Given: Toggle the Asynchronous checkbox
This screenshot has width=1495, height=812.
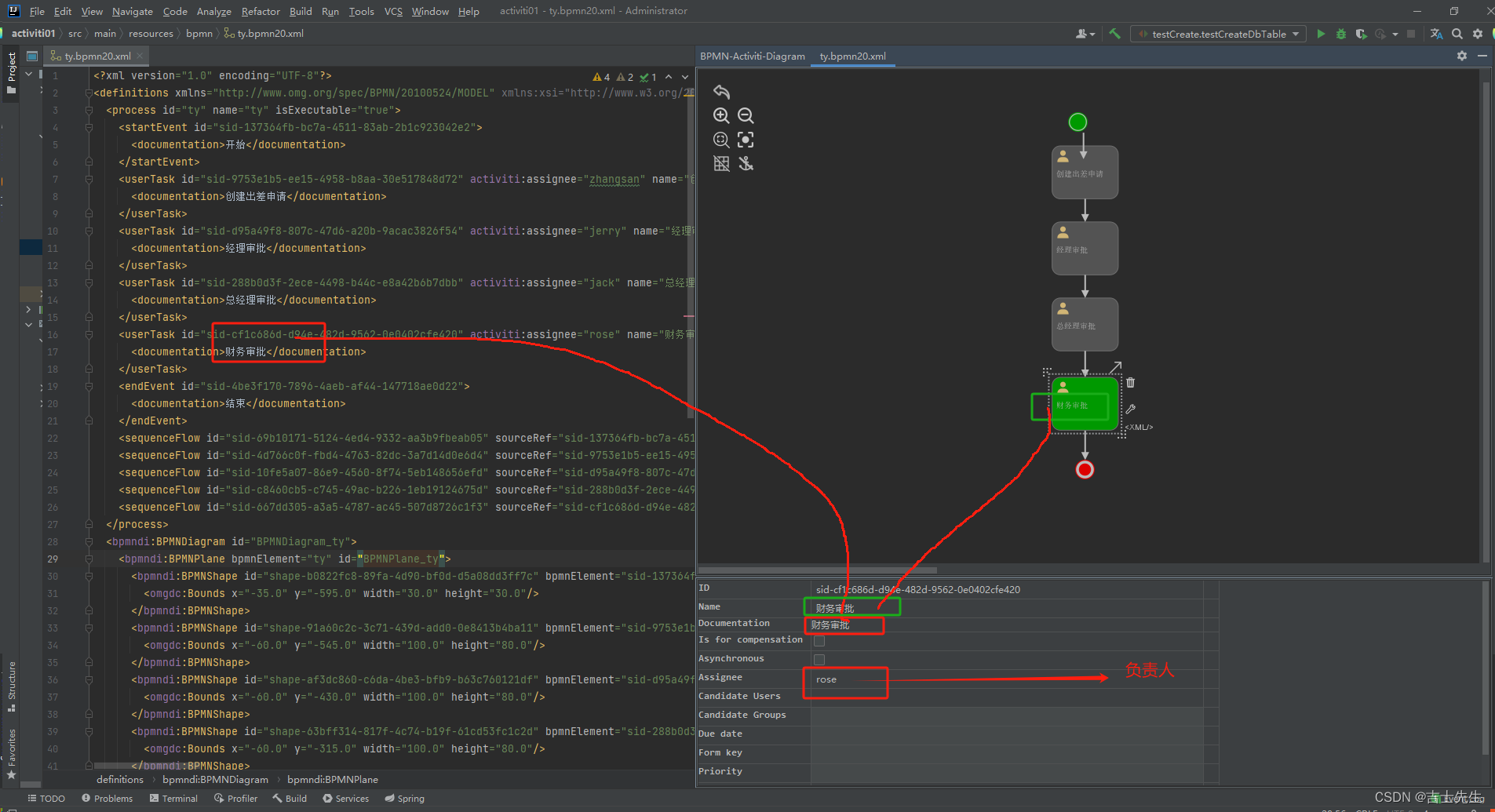Looking at the screenshot, I should point(819,660).
